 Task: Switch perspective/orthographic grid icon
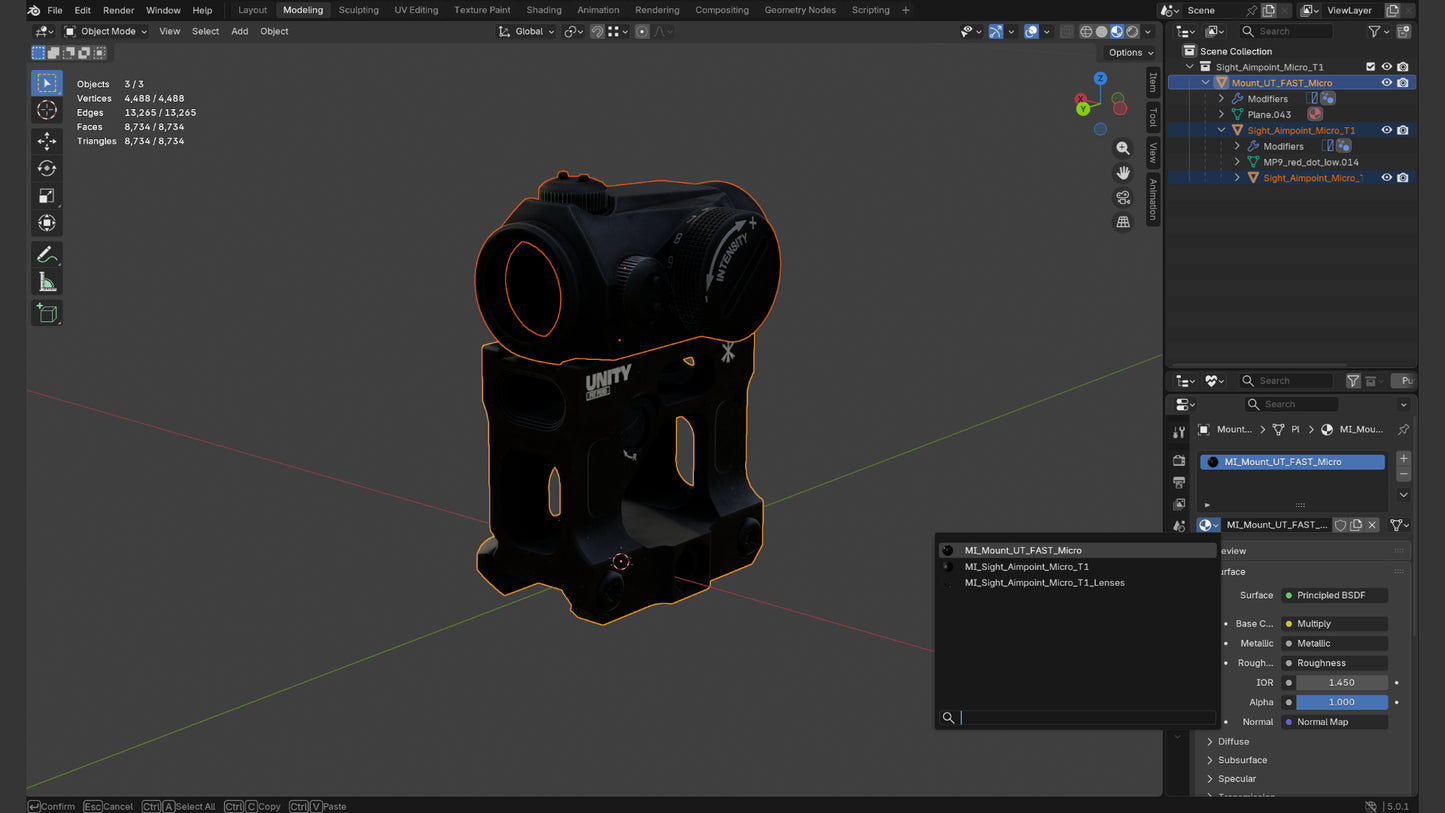1123,222
